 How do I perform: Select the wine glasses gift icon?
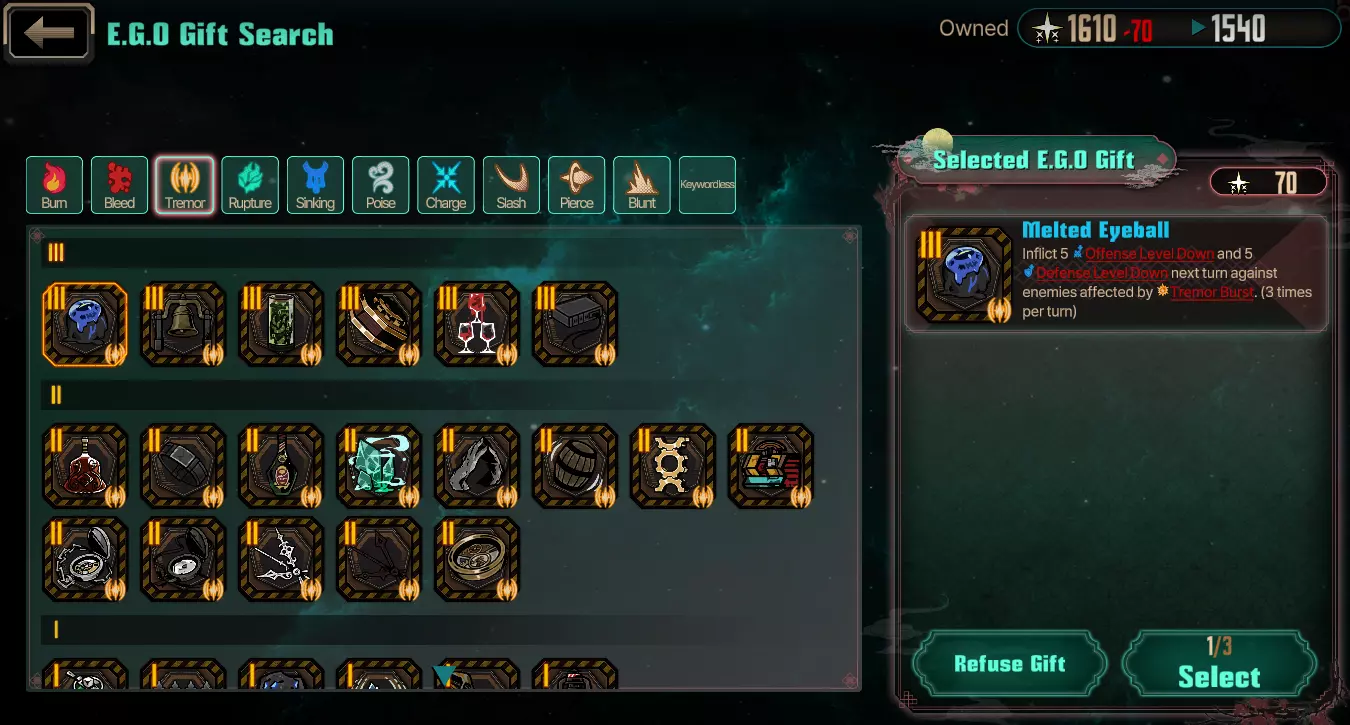pyautogui.click(x=476, y=324)
